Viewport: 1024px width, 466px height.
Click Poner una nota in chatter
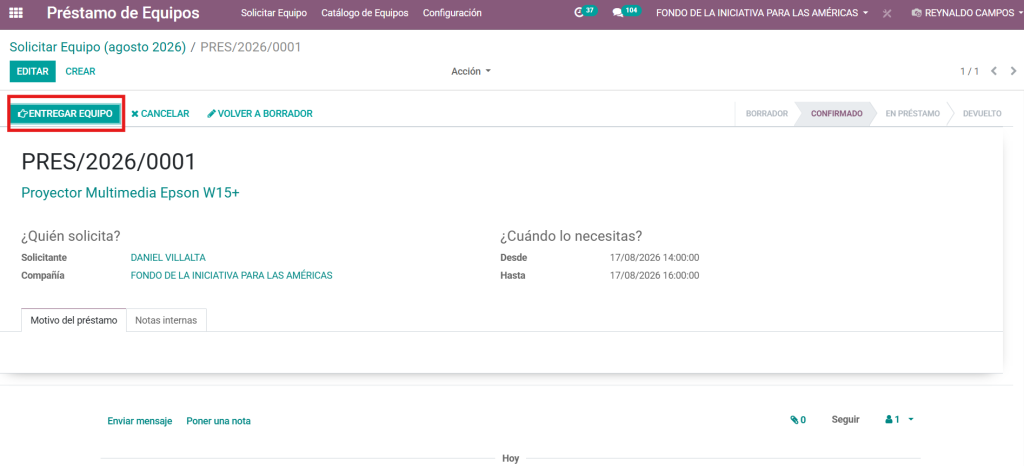[218, 421]
